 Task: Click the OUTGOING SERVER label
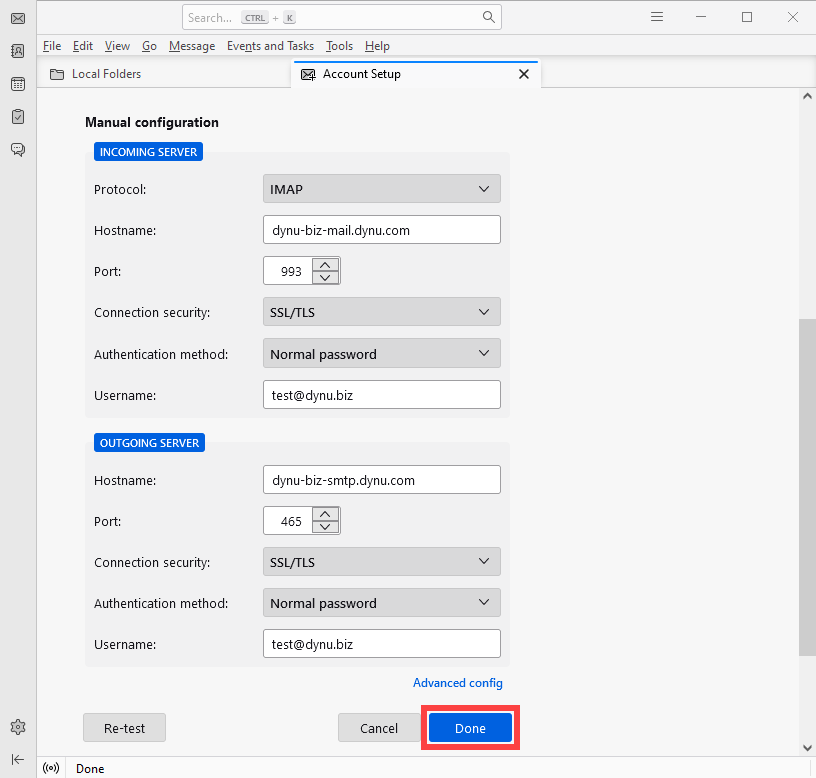pyautogui.click(x=149, y=442)
